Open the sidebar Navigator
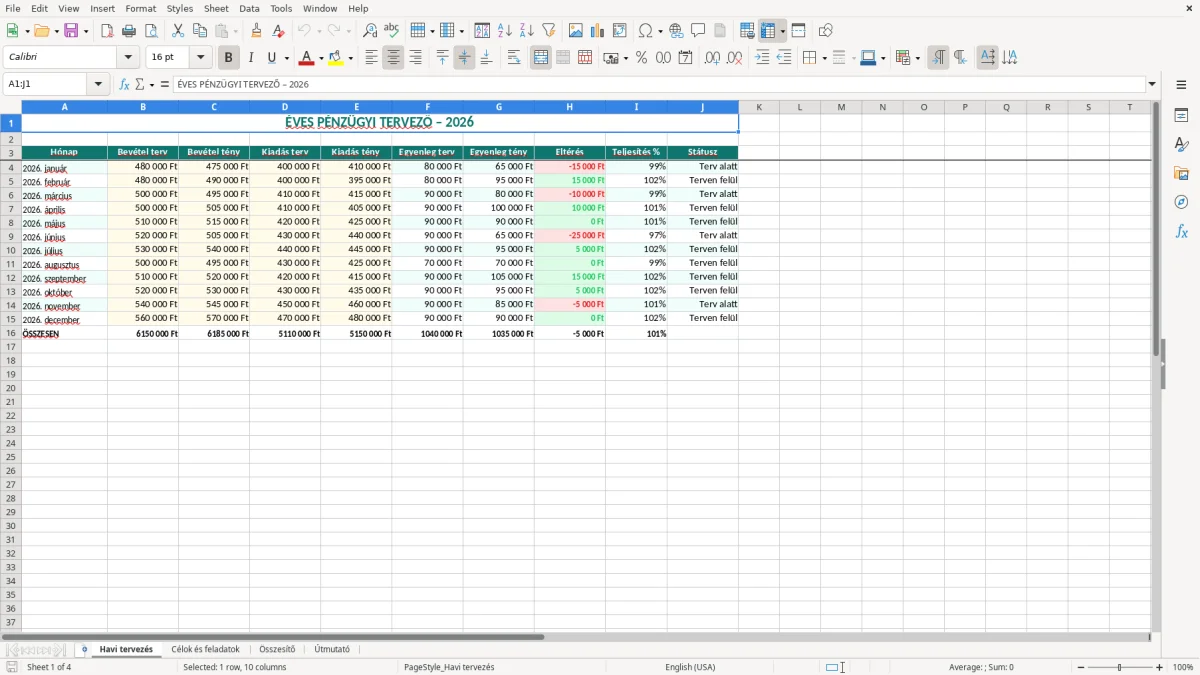 coord(1181,202)
